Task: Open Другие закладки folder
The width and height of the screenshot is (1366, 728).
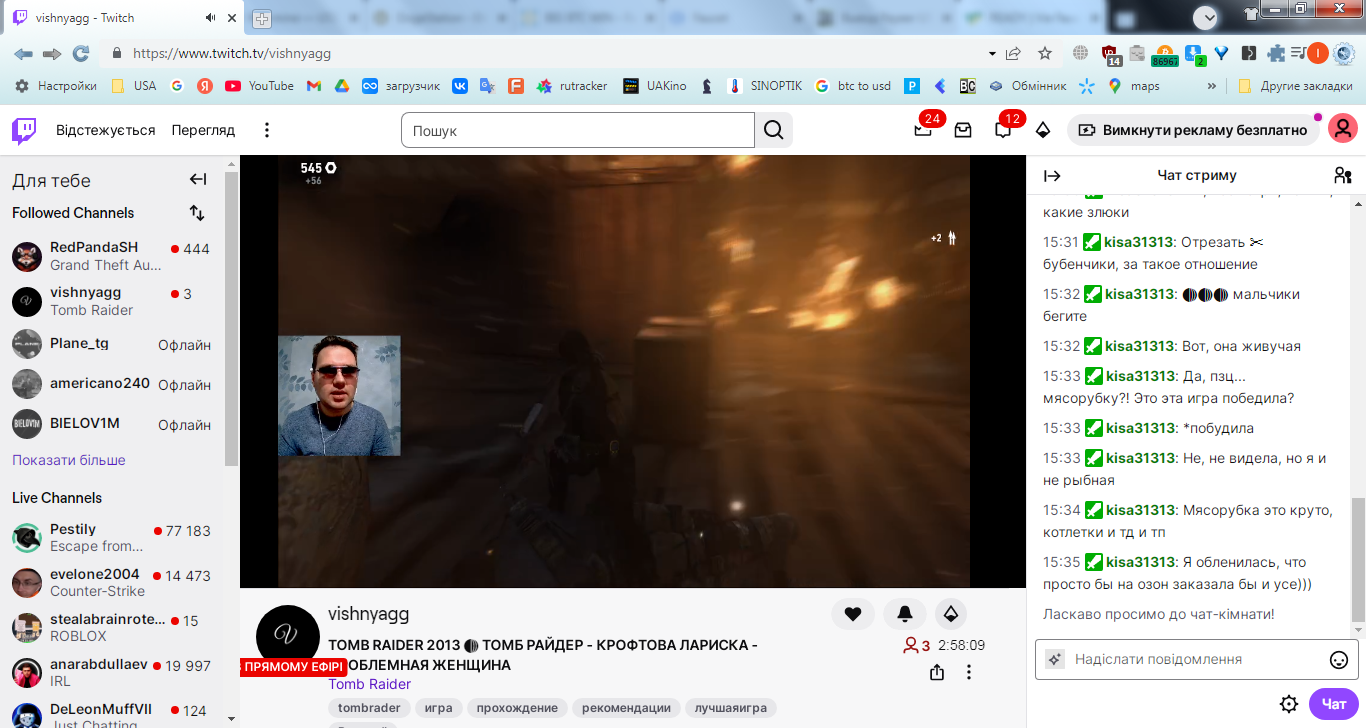Action: (1293, 86)
